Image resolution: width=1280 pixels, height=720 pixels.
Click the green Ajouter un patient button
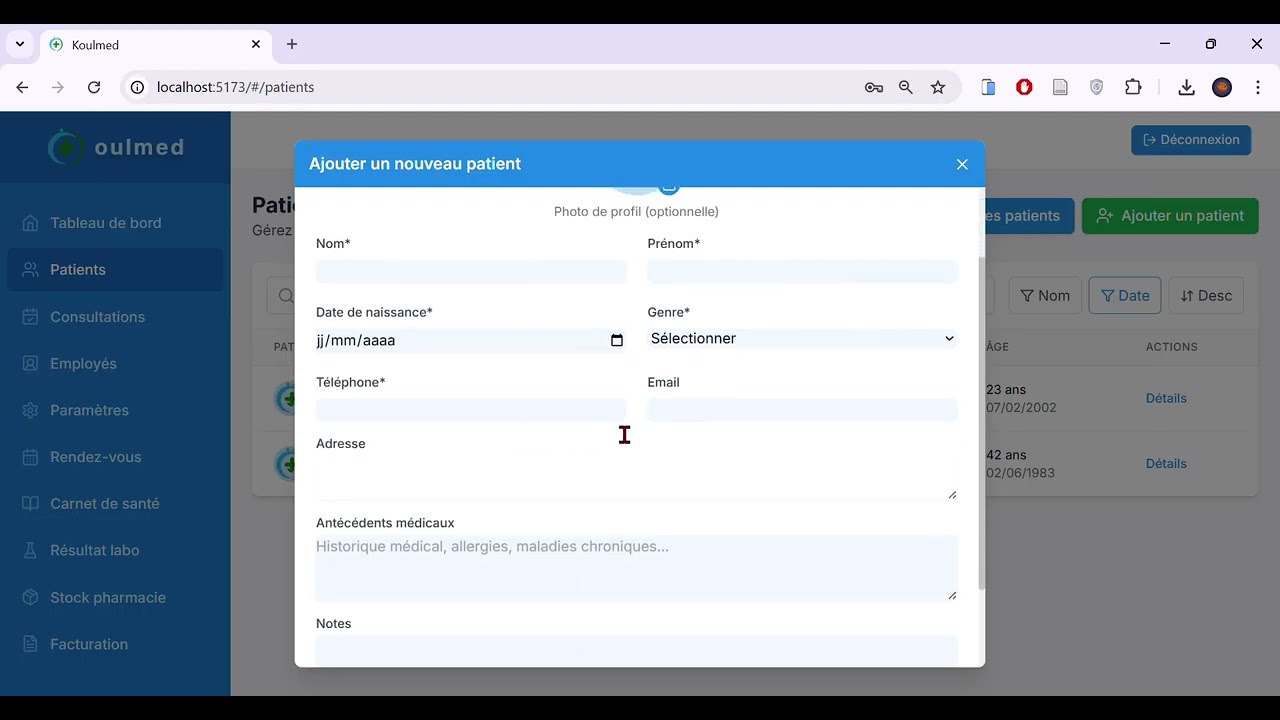[x=1170, y=216]
